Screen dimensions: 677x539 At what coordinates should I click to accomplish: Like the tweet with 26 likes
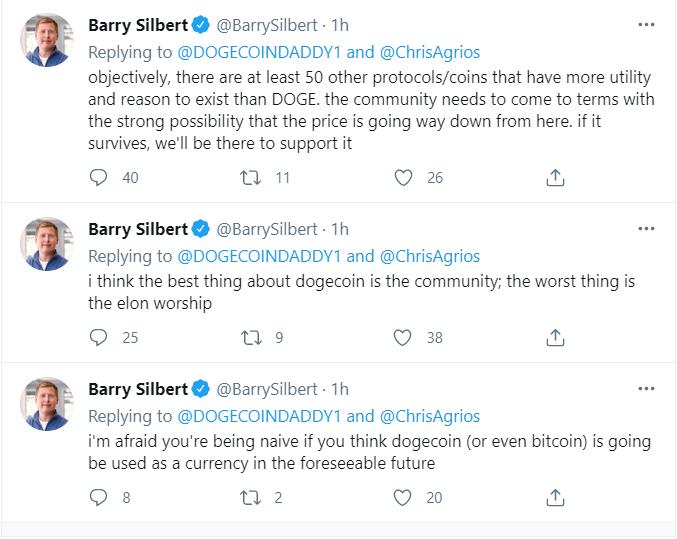(403, 178)
